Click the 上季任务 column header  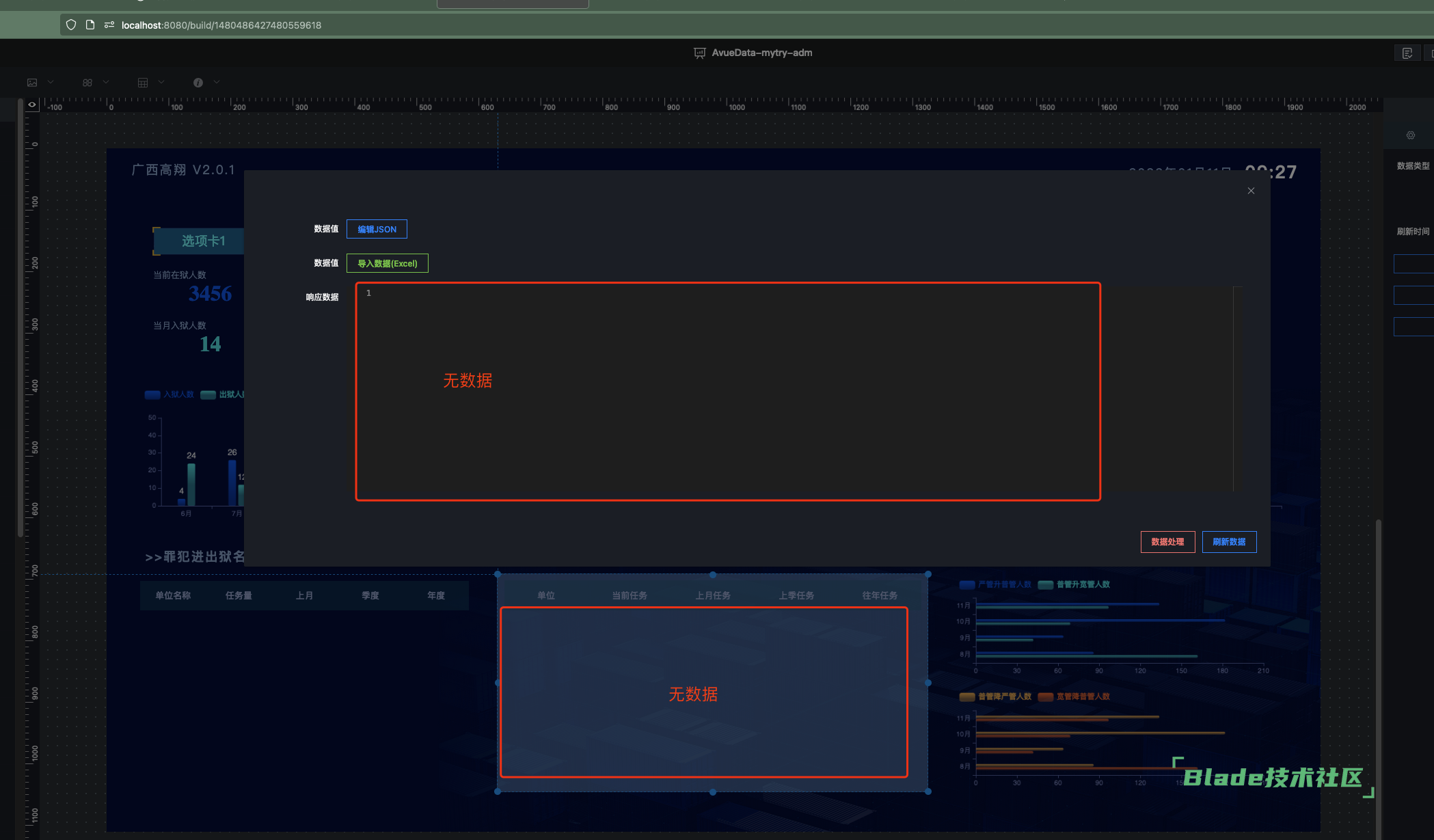point(796,595)
